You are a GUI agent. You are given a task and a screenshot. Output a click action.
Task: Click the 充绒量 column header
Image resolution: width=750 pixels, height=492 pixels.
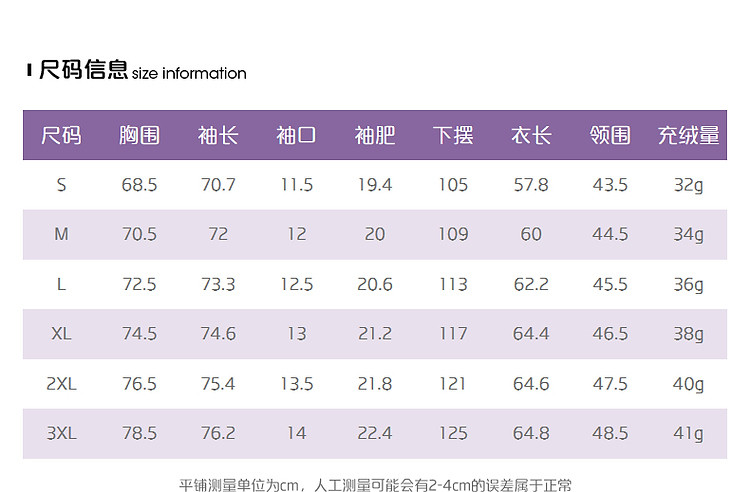[x=688, y=135]
